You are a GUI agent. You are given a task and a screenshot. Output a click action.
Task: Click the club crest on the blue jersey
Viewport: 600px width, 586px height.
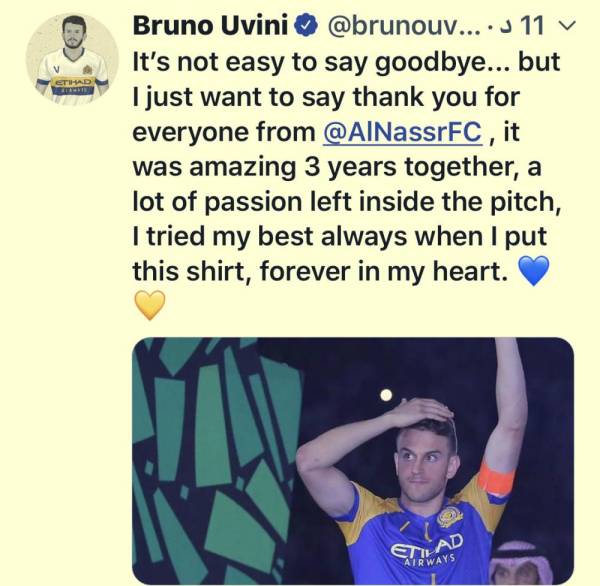click(x=449, y=517)
